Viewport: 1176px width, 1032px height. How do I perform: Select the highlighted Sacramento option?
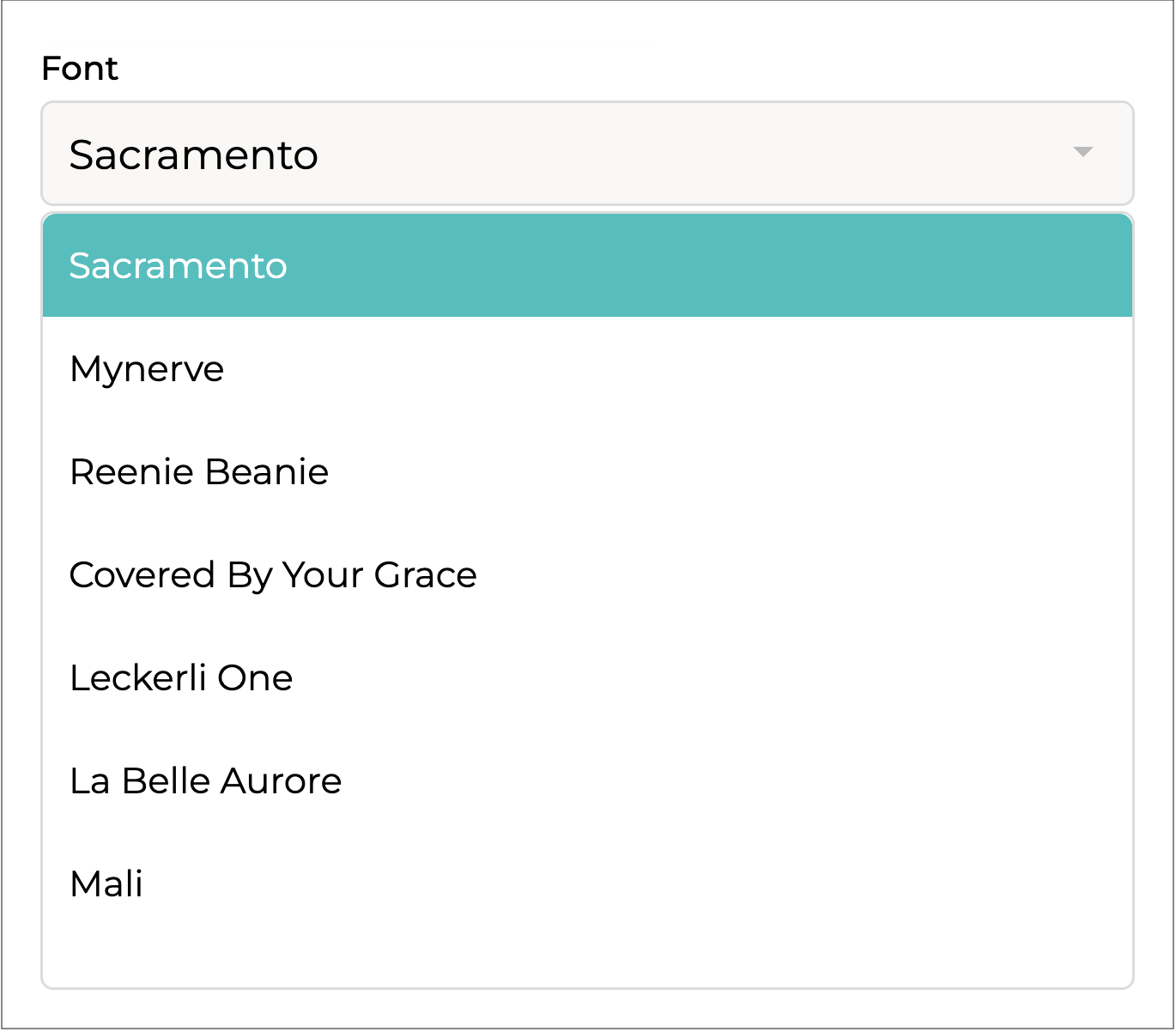(x=587, y=265)
